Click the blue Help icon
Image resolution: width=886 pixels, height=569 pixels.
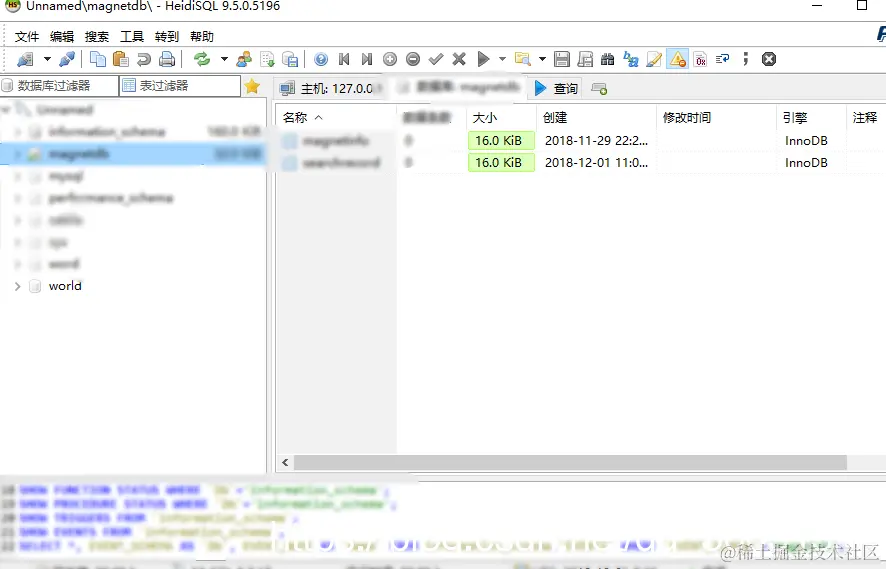coord(321,59)
